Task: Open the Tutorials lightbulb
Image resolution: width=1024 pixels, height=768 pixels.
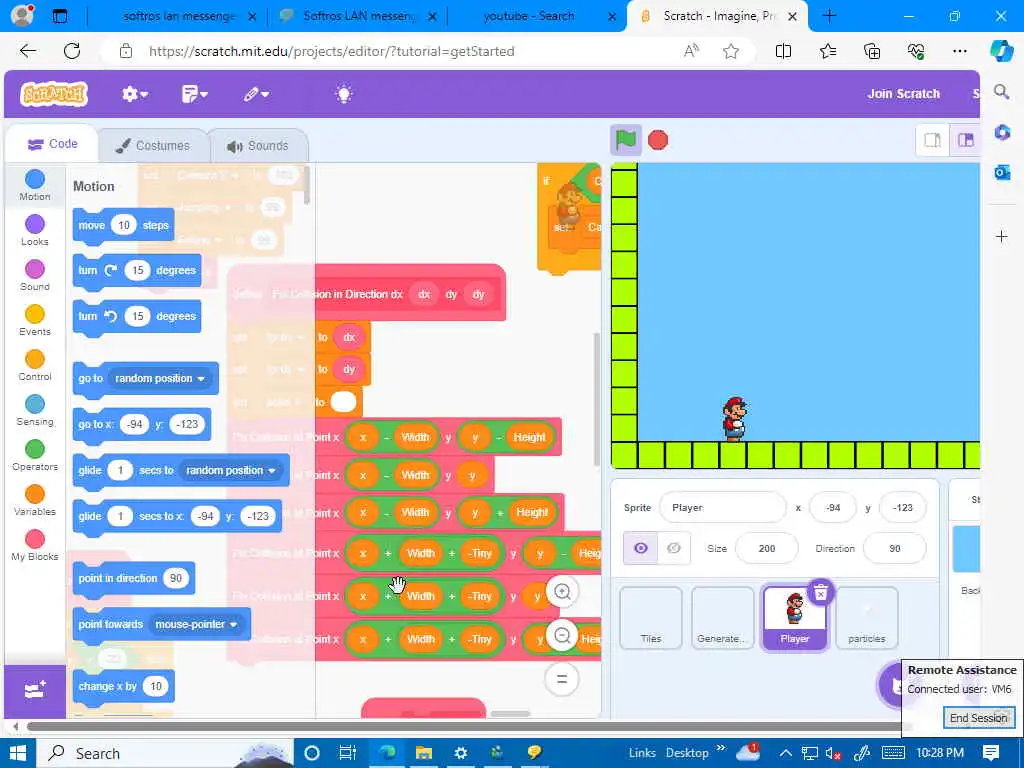Action: [344, 94]
